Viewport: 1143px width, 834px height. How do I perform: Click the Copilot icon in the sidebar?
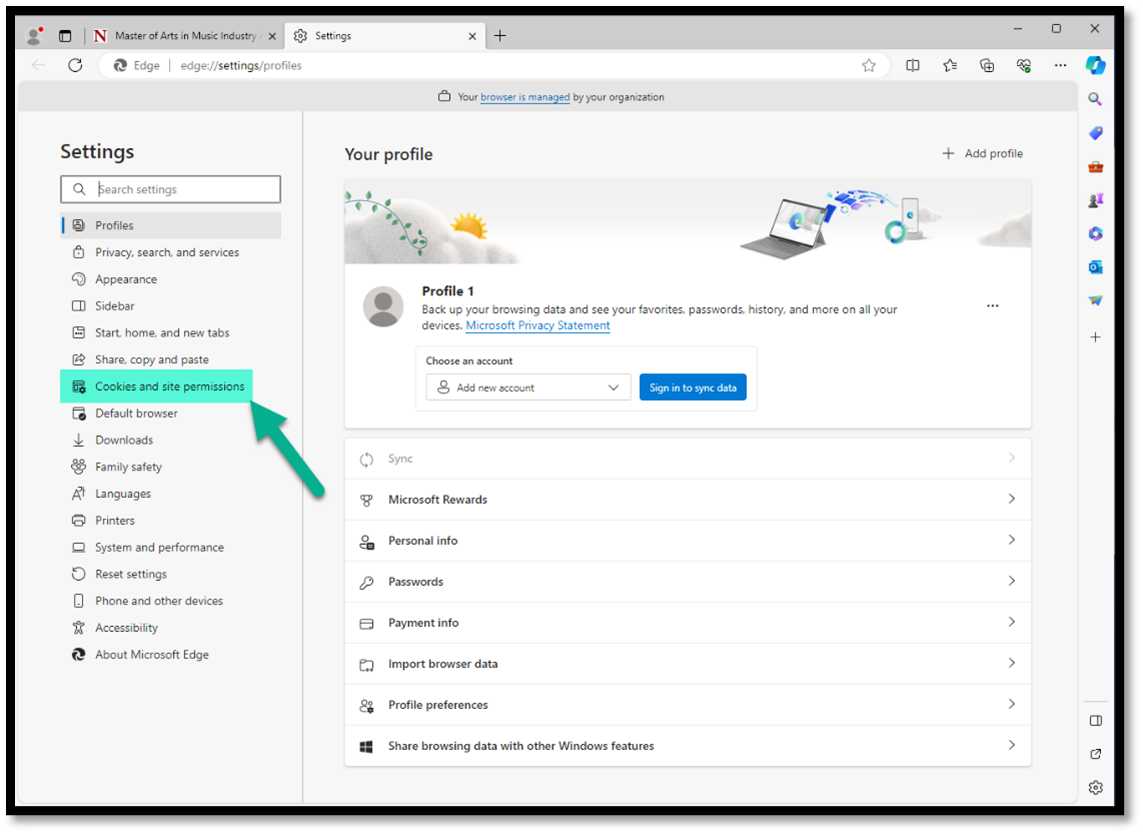click(1096, 66)
